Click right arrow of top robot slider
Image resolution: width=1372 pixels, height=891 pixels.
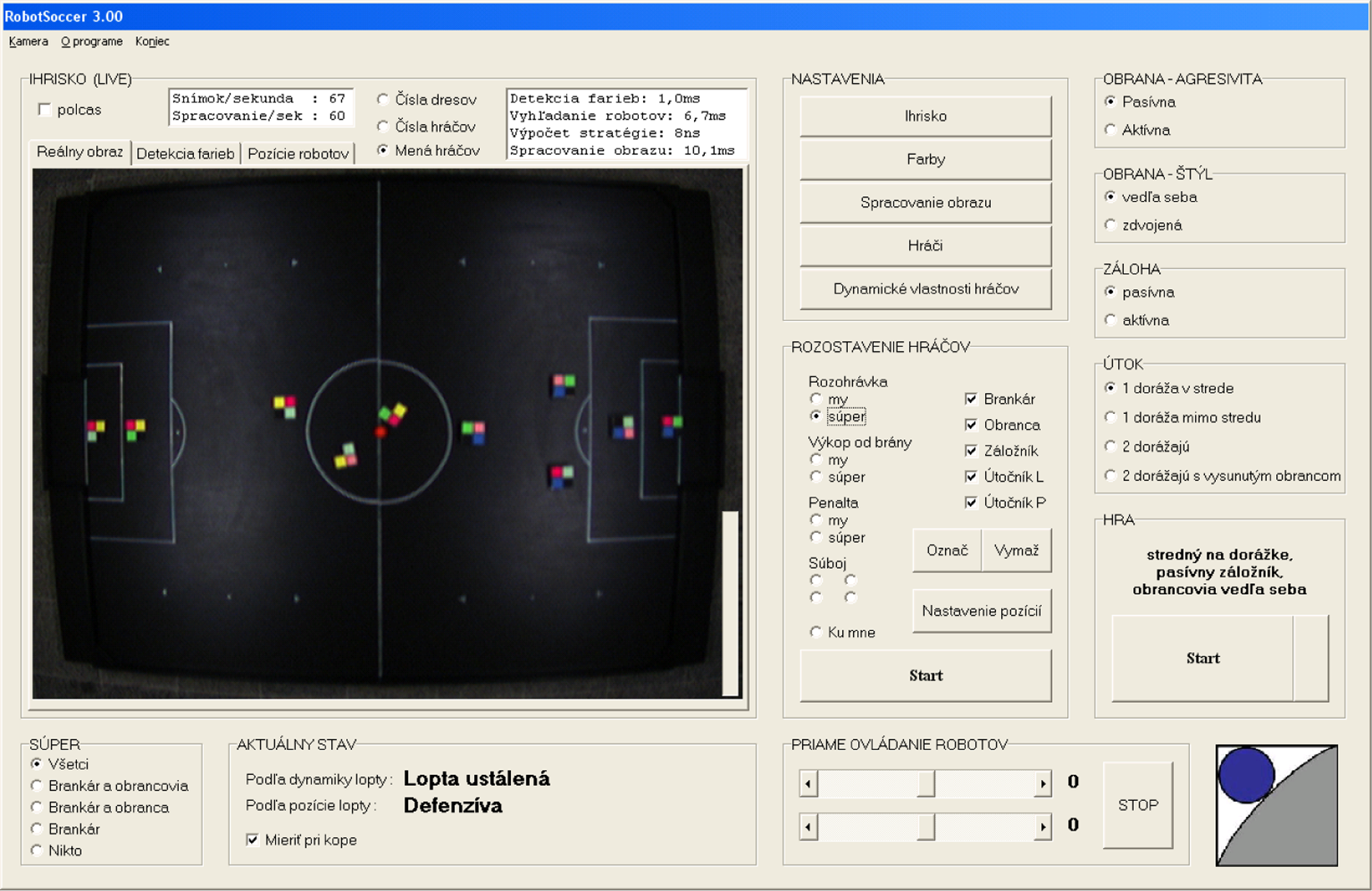point(1042,784)
